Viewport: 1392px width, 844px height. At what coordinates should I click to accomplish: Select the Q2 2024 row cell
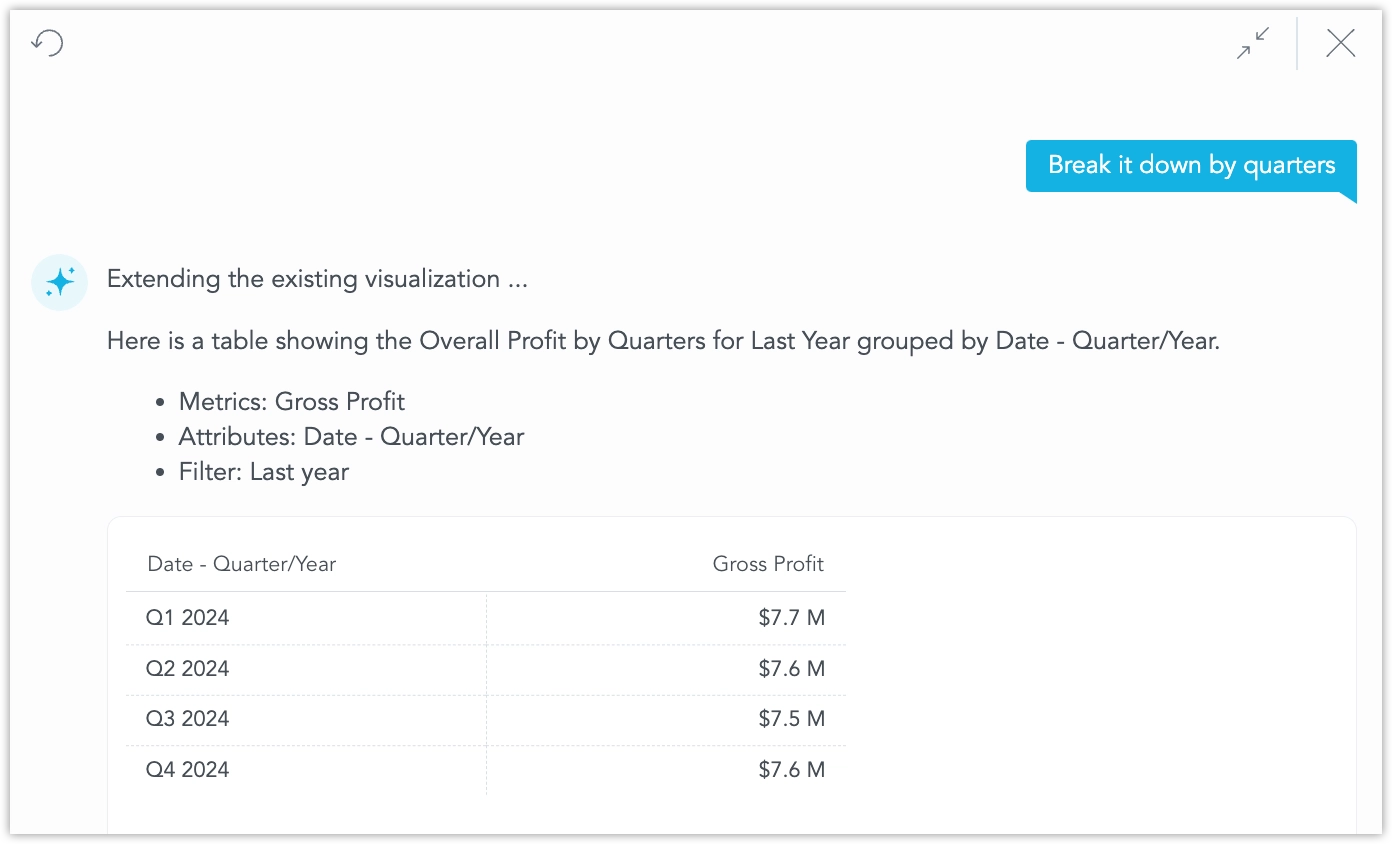188,669
